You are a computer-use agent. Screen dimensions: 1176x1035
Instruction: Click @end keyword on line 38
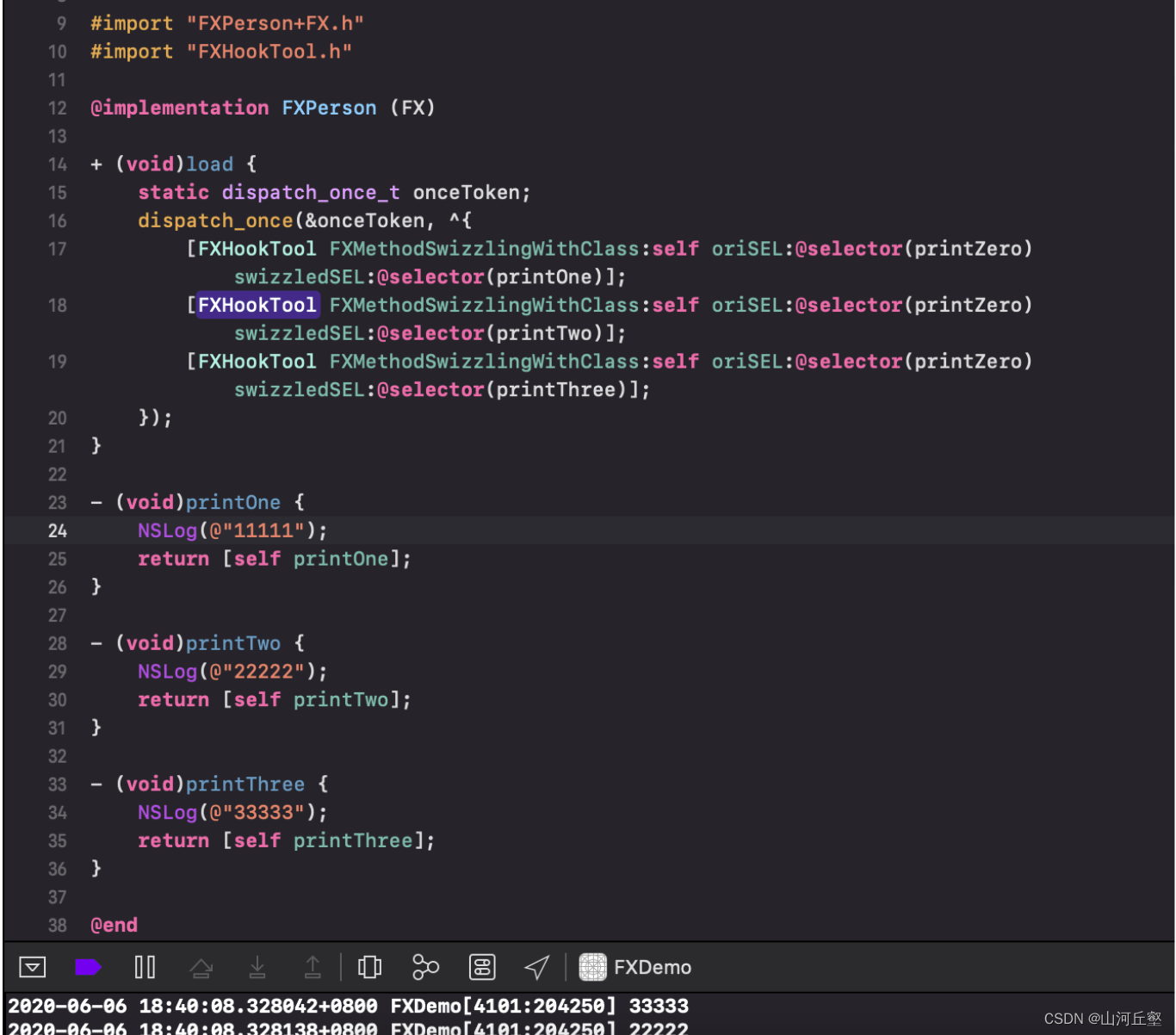[x=115, y=925]
